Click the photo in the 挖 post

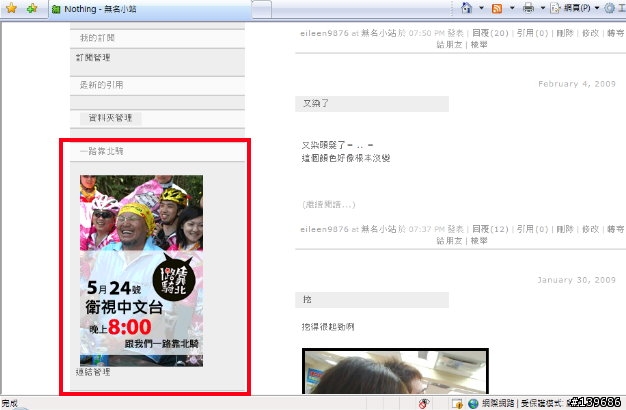click(x=395, y=371)
